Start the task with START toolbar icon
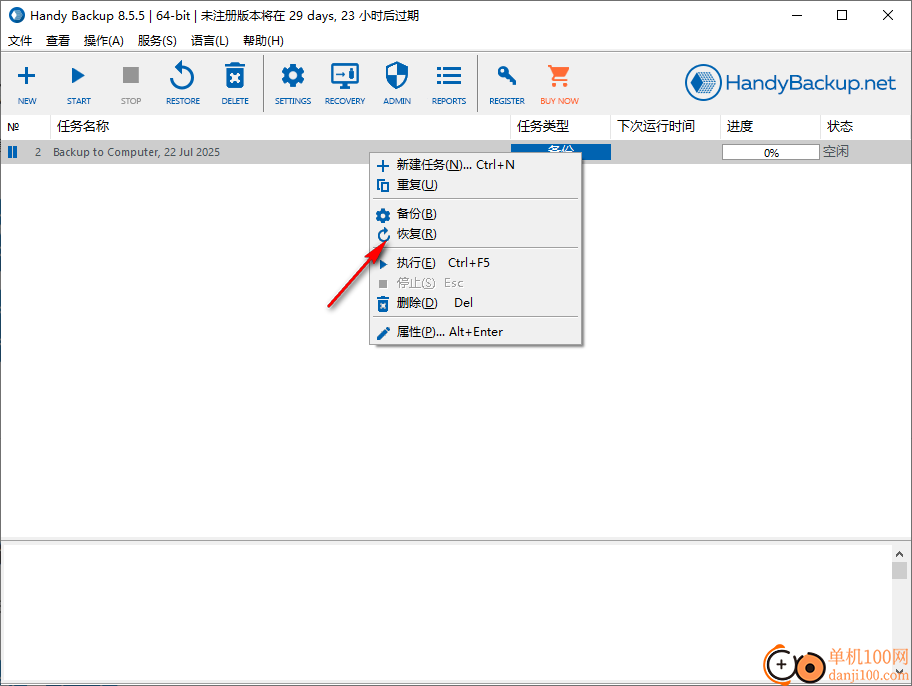912x686 pixels. click(79, 84)
